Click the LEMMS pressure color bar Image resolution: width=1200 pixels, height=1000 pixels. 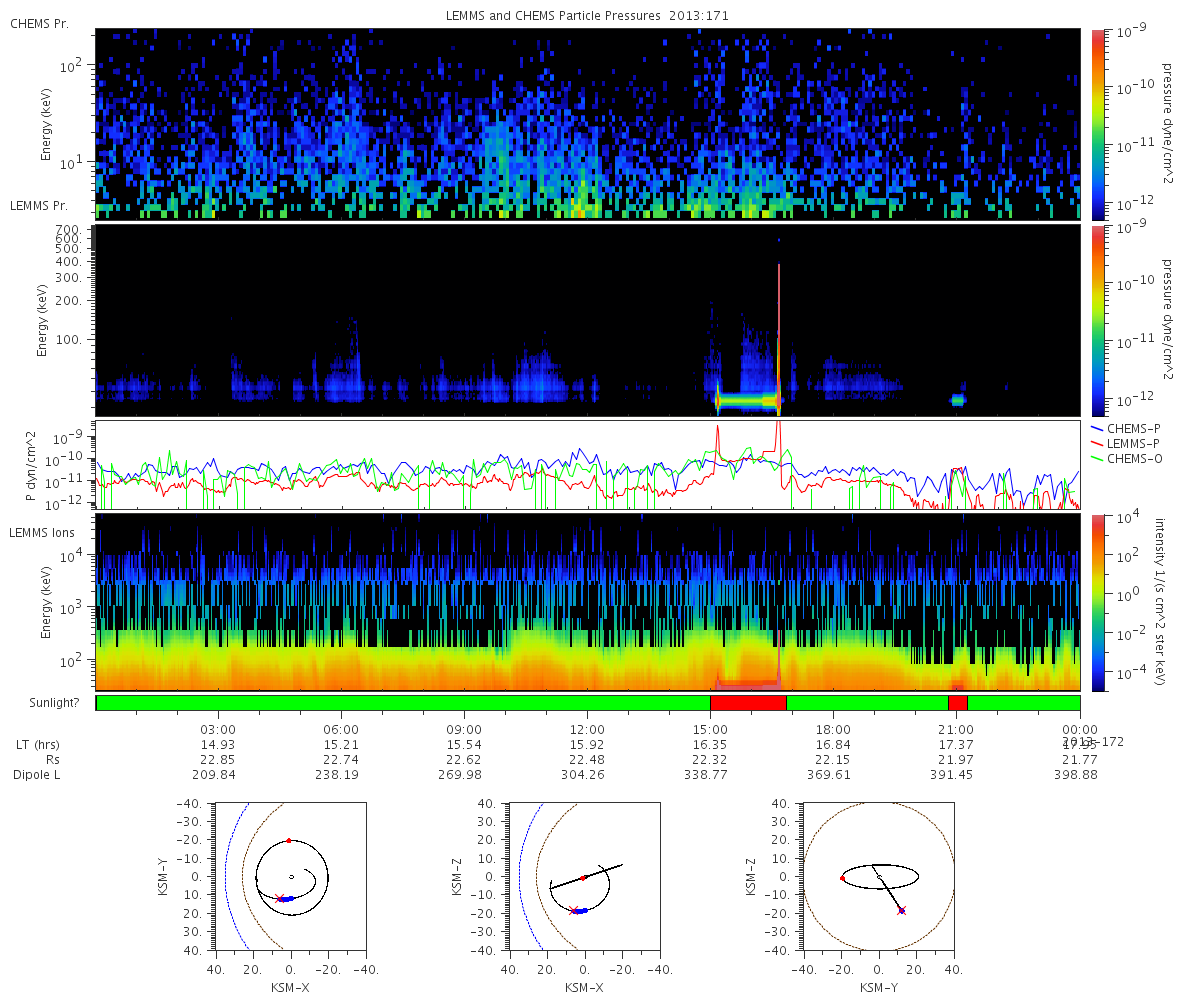tap(1097, 320)
